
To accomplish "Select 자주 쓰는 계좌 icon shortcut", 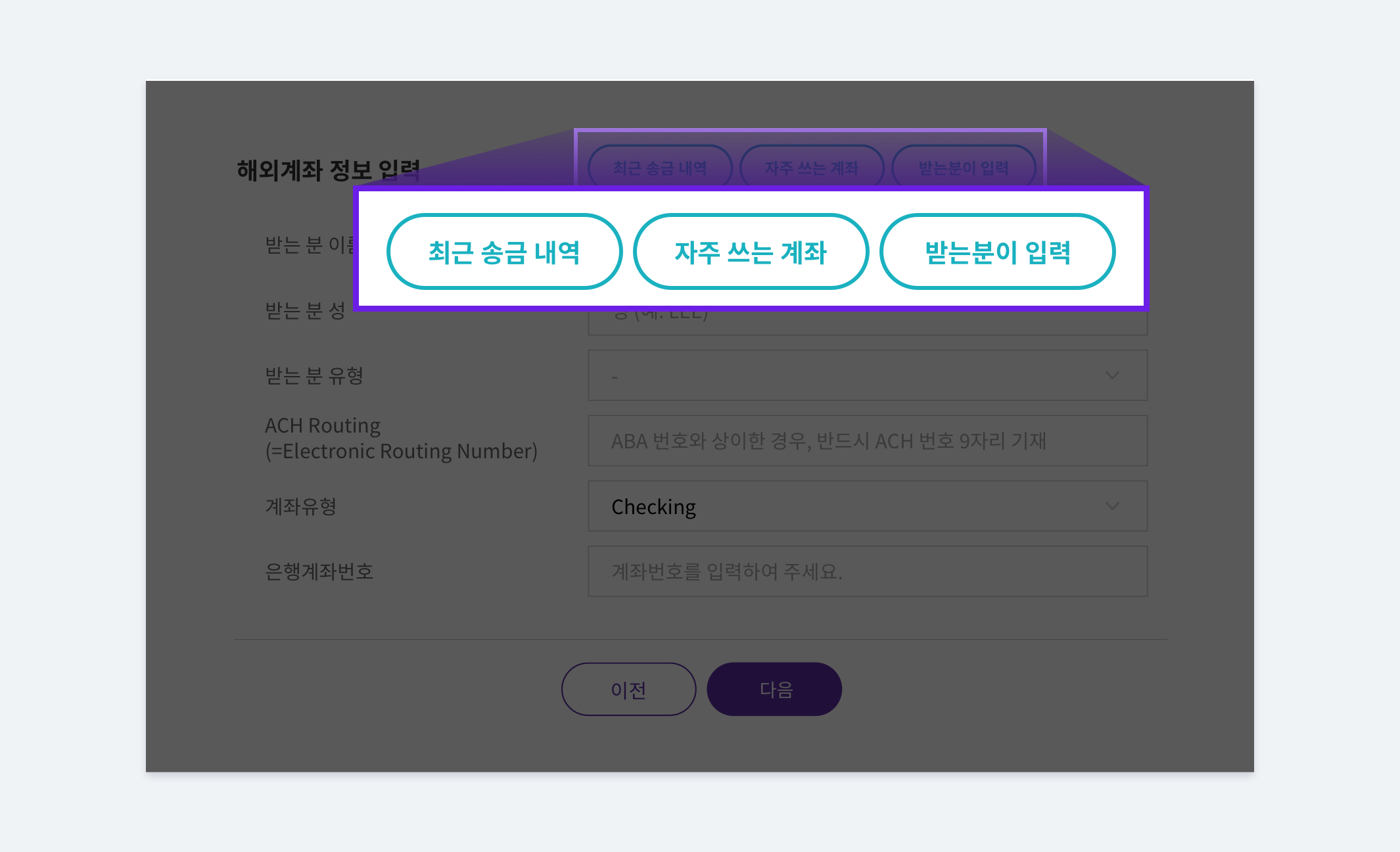I will [749, 253].
